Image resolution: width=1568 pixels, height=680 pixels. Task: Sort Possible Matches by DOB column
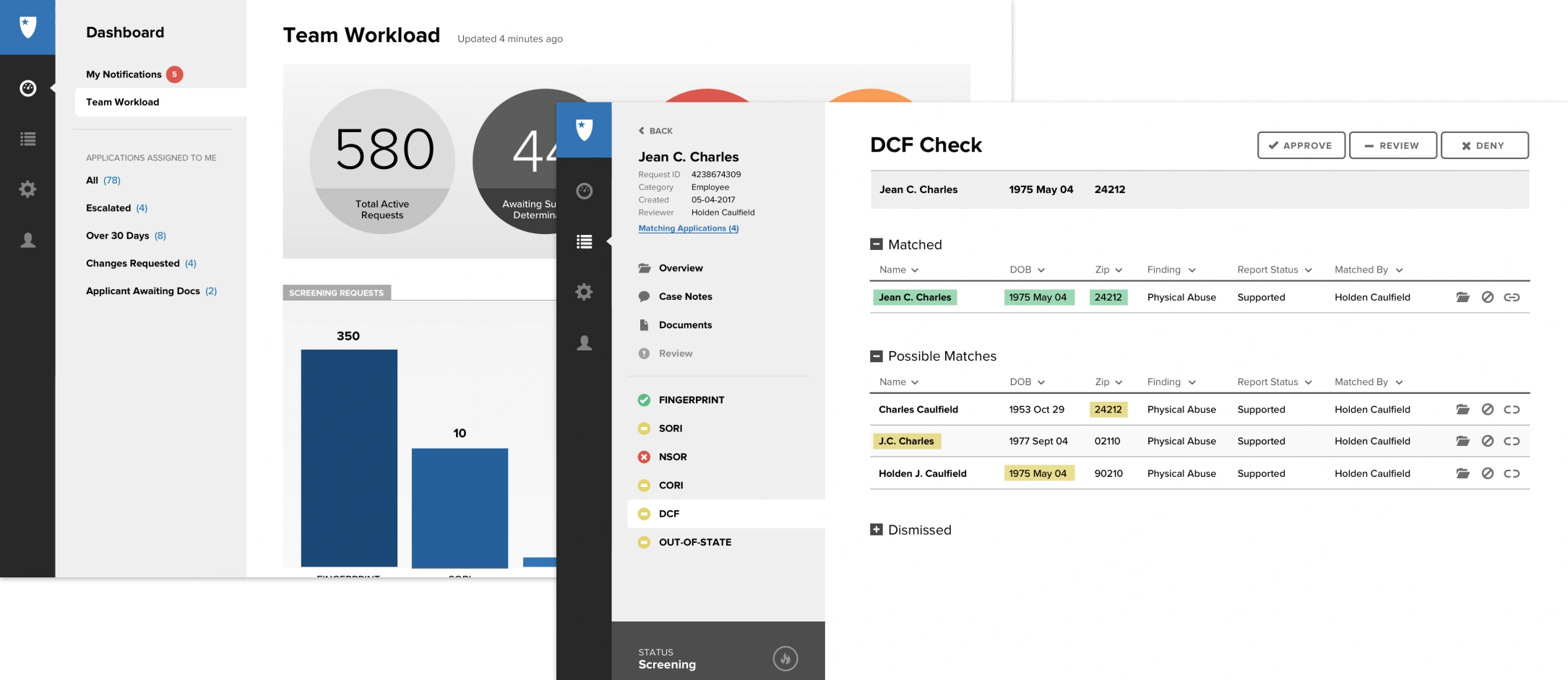[x=1027, y=382]
